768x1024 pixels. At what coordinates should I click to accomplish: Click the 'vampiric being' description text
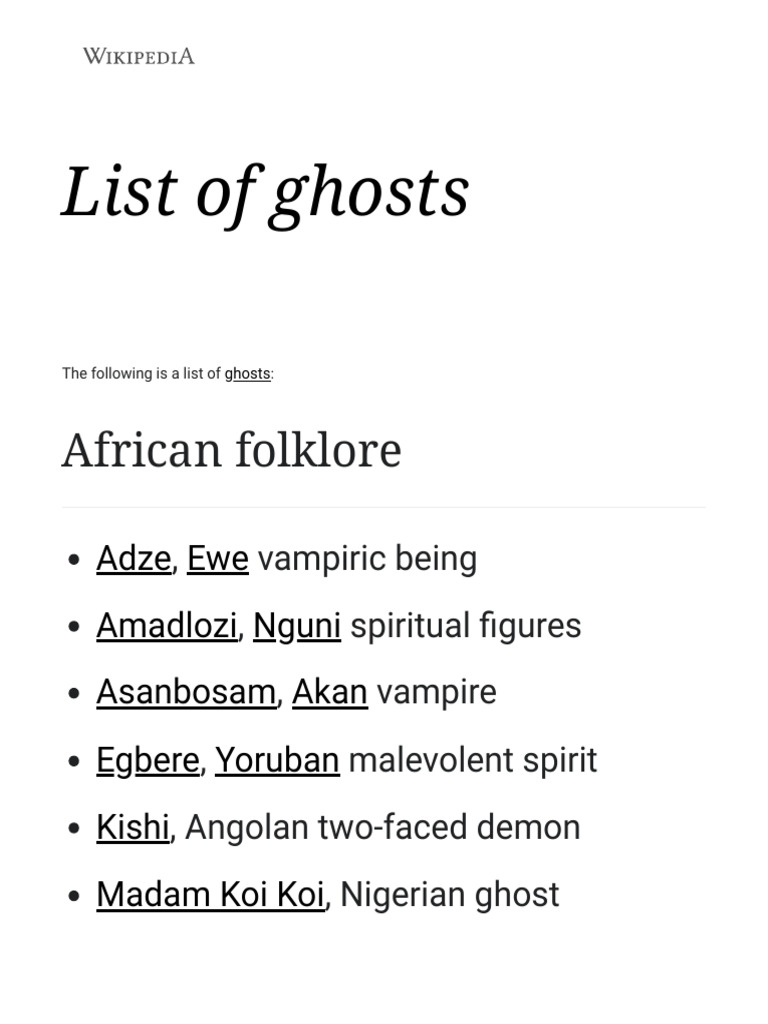click(x=367, y=558)
